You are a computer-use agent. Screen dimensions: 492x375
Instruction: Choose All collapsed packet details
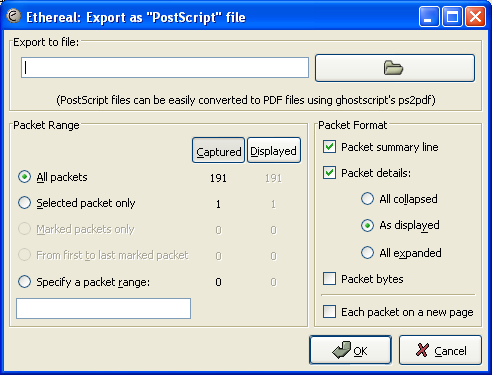point(367,199)
